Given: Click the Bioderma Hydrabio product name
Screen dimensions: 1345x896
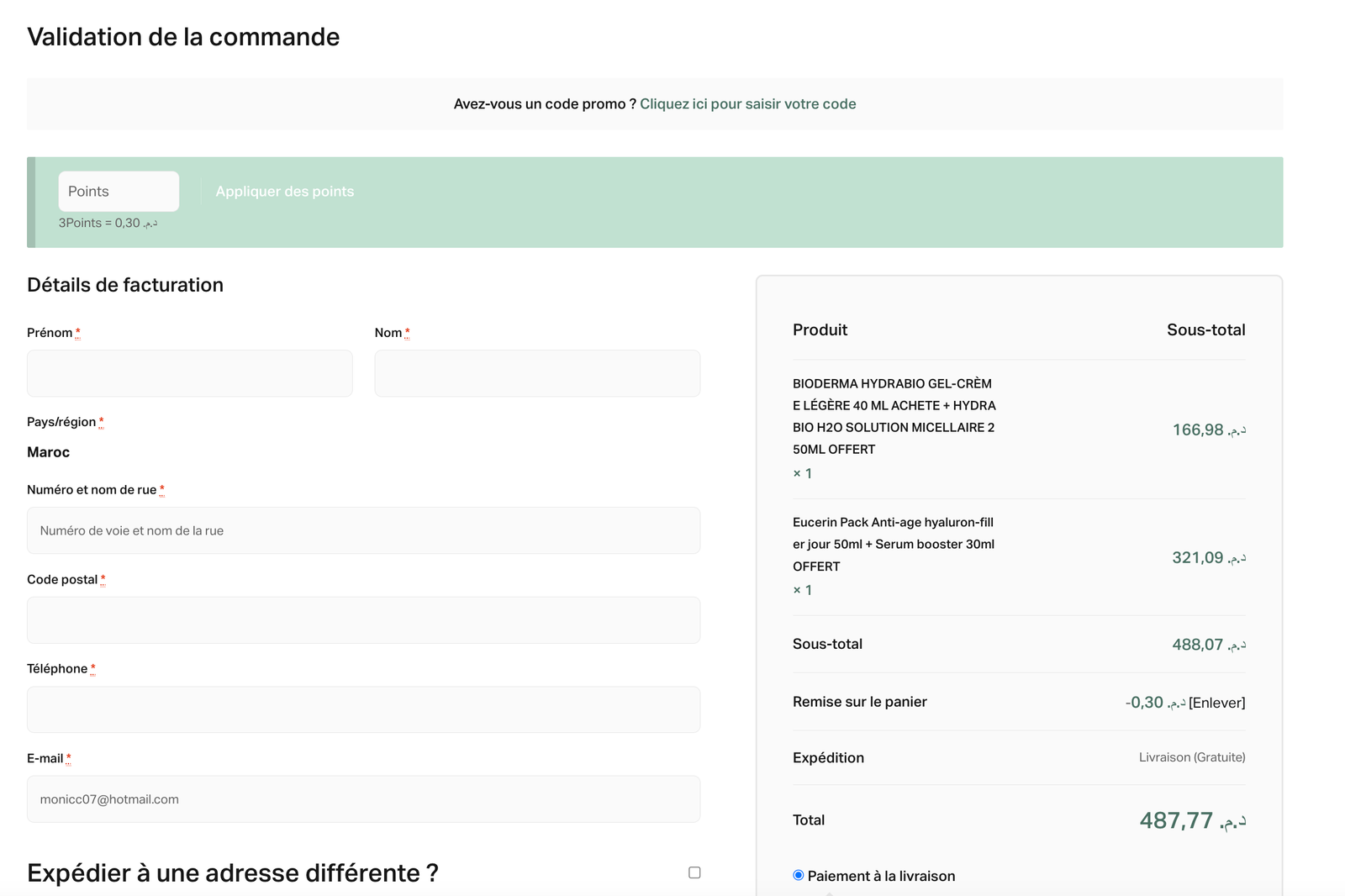Looking at the screenshot, I should pos(894,416).
